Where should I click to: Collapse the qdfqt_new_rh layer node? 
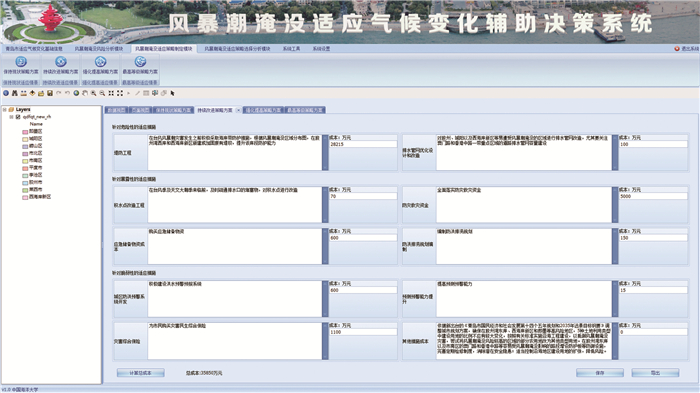(11, 117)
